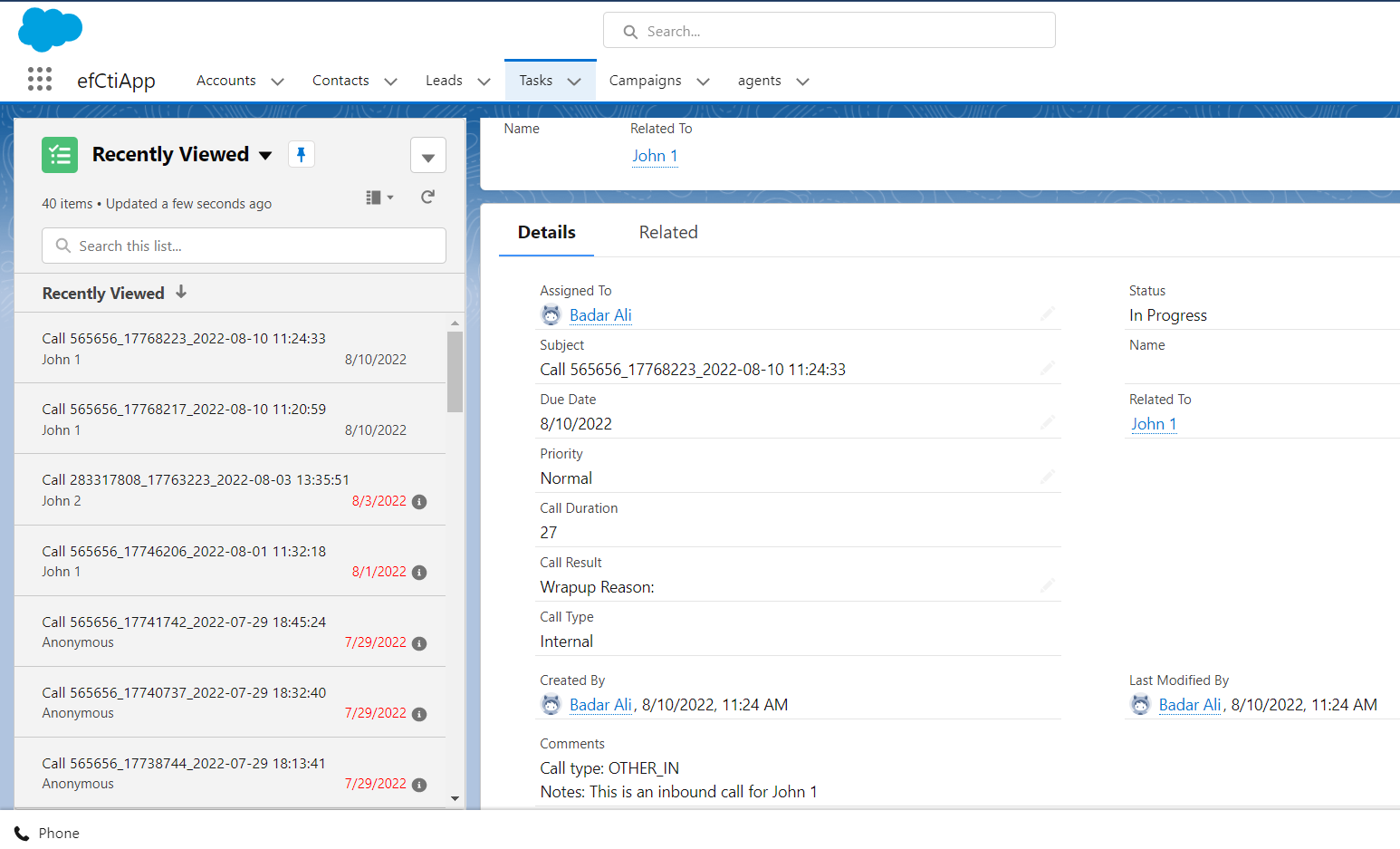Click the green Tasks list icon
Image resolution: width=1400 pixels, height=849 pixels.
(60, 155)
